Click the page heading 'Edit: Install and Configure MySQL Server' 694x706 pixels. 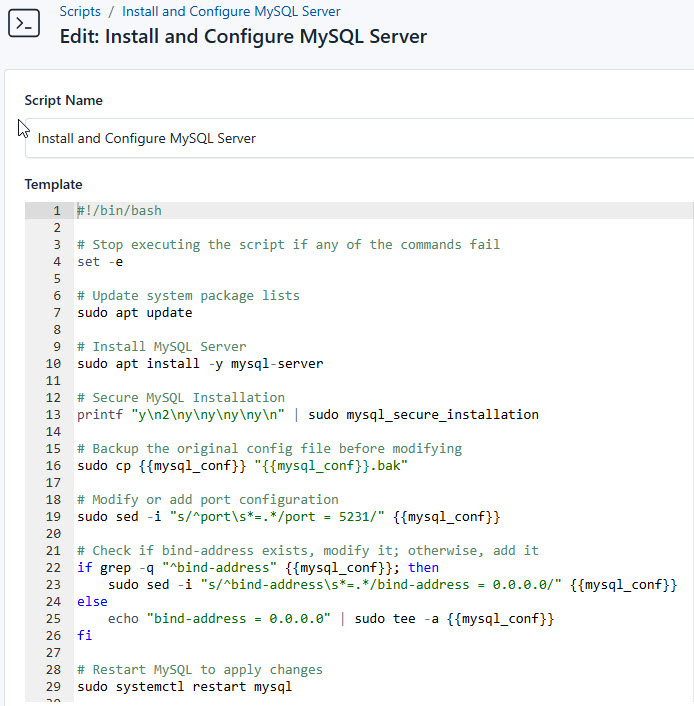[x=243, y=36]
